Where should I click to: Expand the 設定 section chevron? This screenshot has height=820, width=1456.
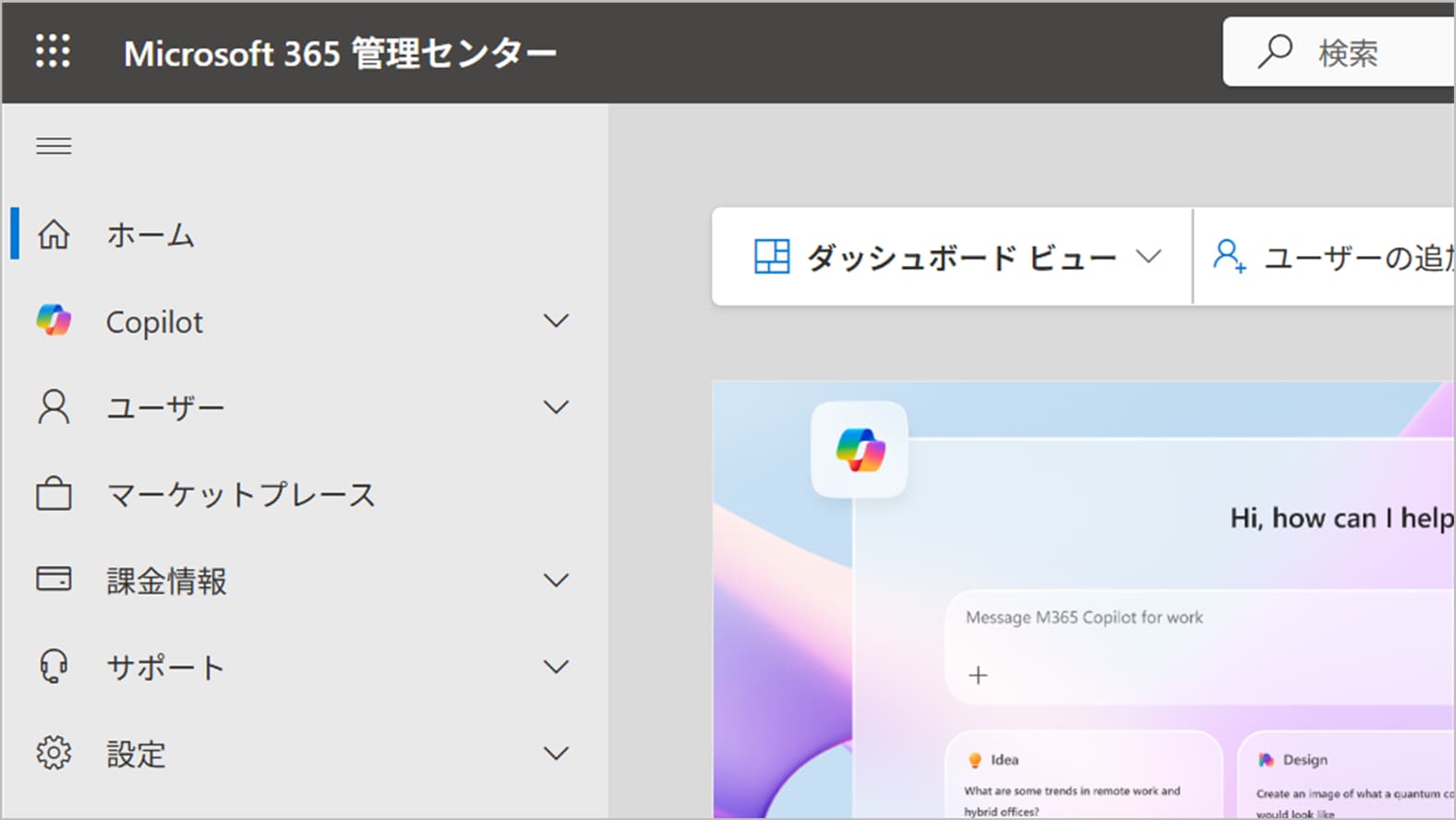click(556, 754)
